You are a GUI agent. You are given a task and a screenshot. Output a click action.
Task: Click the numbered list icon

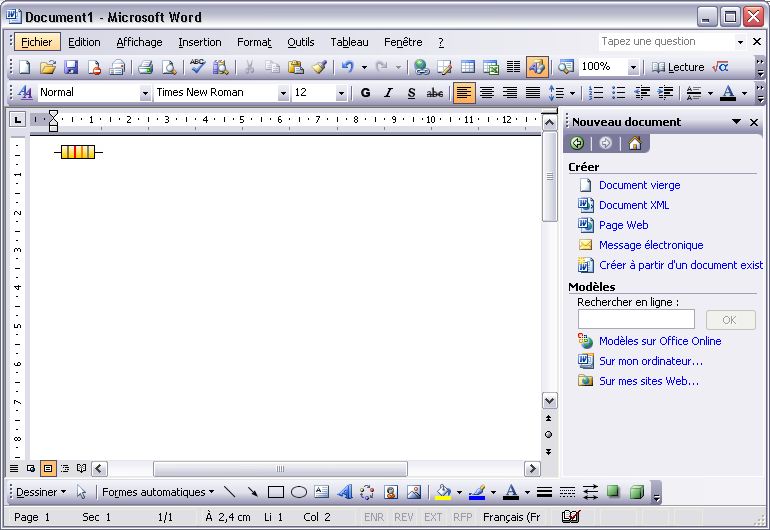[596, 92]
